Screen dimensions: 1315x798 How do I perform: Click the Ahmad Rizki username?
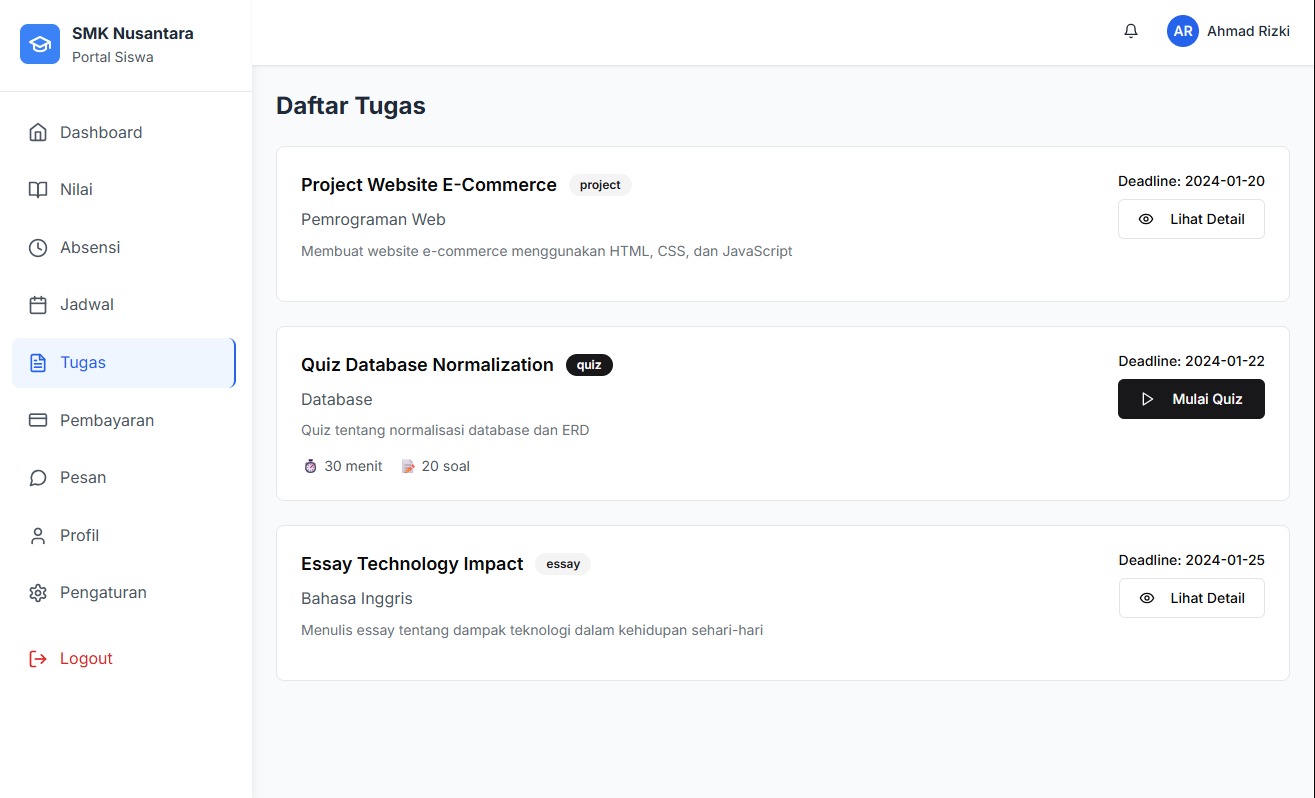click(x=1248, y=31)
